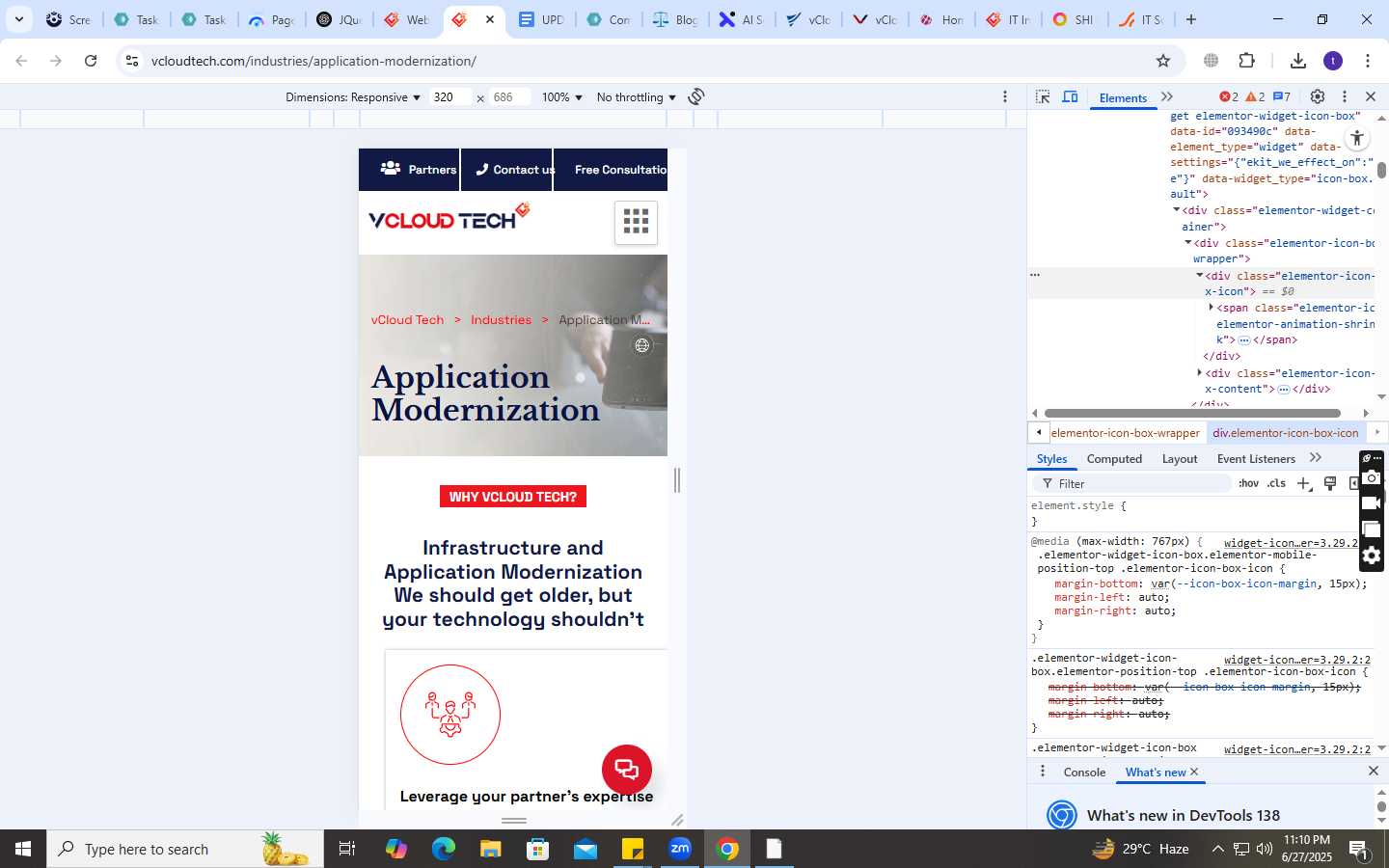
Task: Show more DevTools panels beside Elements
Action: [1167, 96]
